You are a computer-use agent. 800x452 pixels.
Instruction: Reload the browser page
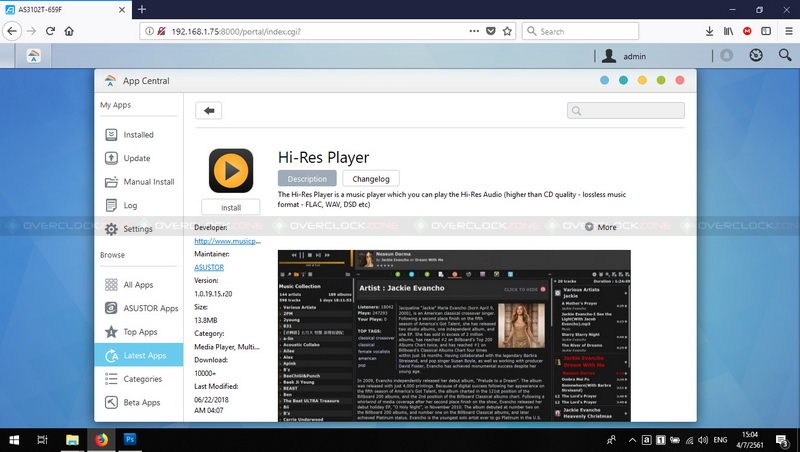50,31
